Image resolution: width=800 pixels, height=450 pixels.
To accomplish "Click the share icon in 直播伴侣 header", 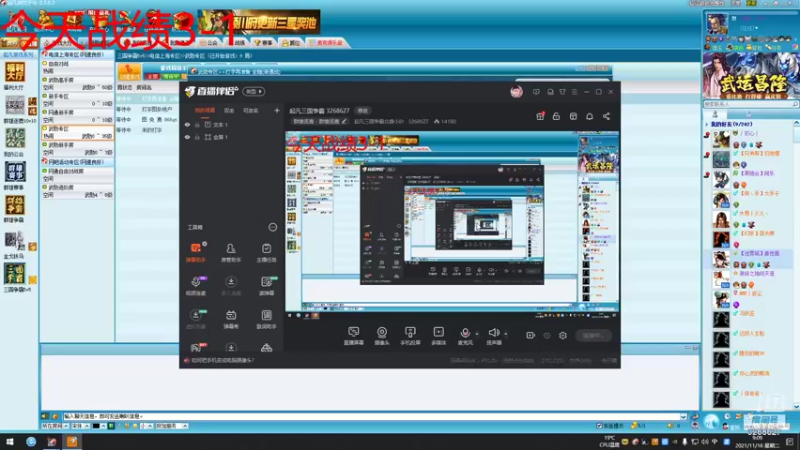I will click(x=606, y=116).
